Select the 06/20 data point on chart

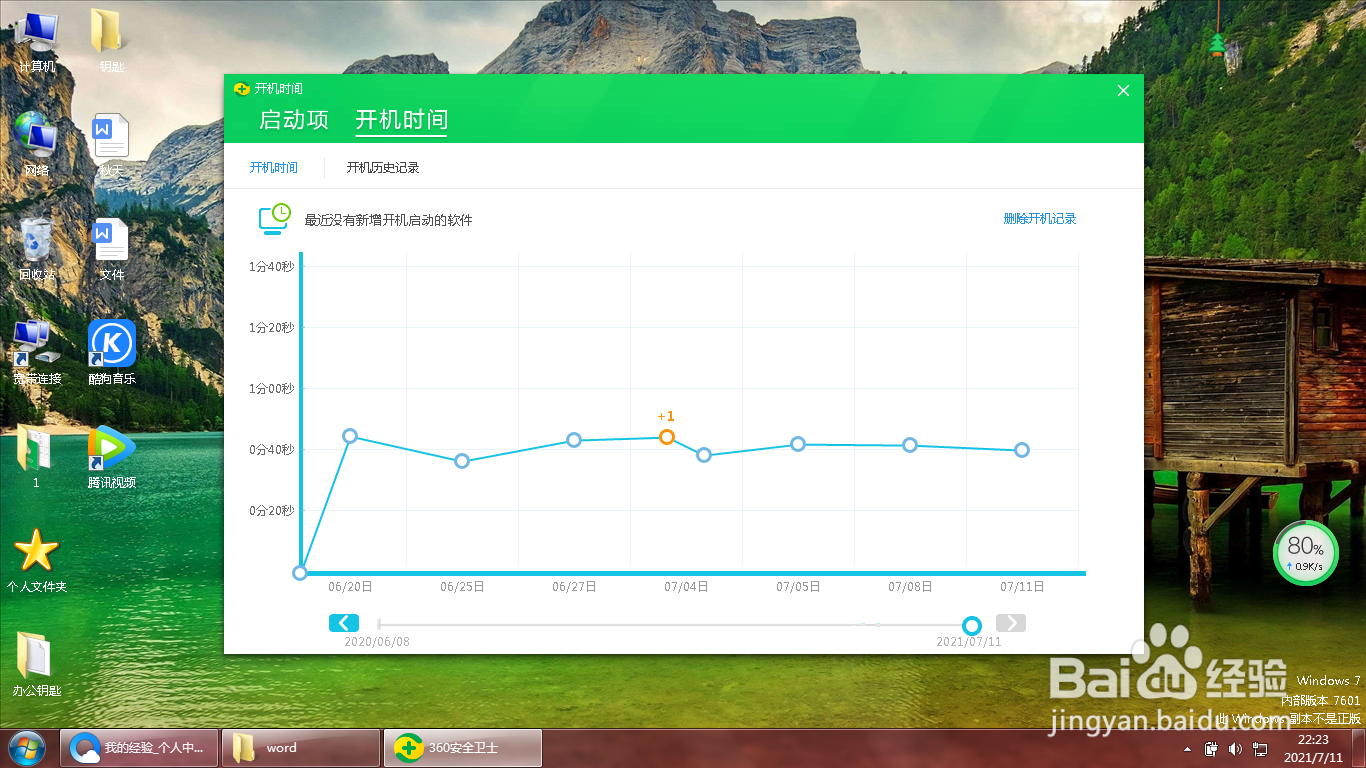(x=350, y=436)
